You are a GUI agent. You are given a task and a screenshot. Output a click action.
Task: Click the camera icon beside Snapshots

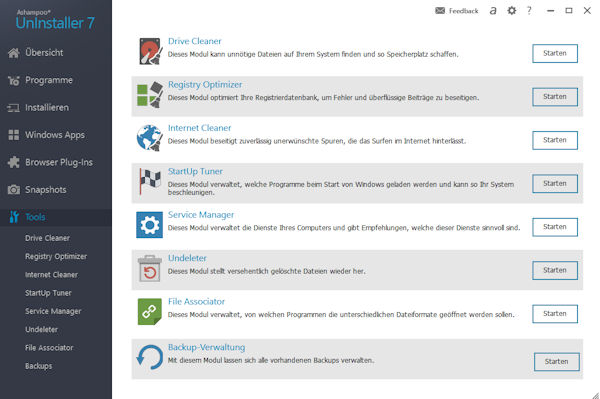point(13,190)
